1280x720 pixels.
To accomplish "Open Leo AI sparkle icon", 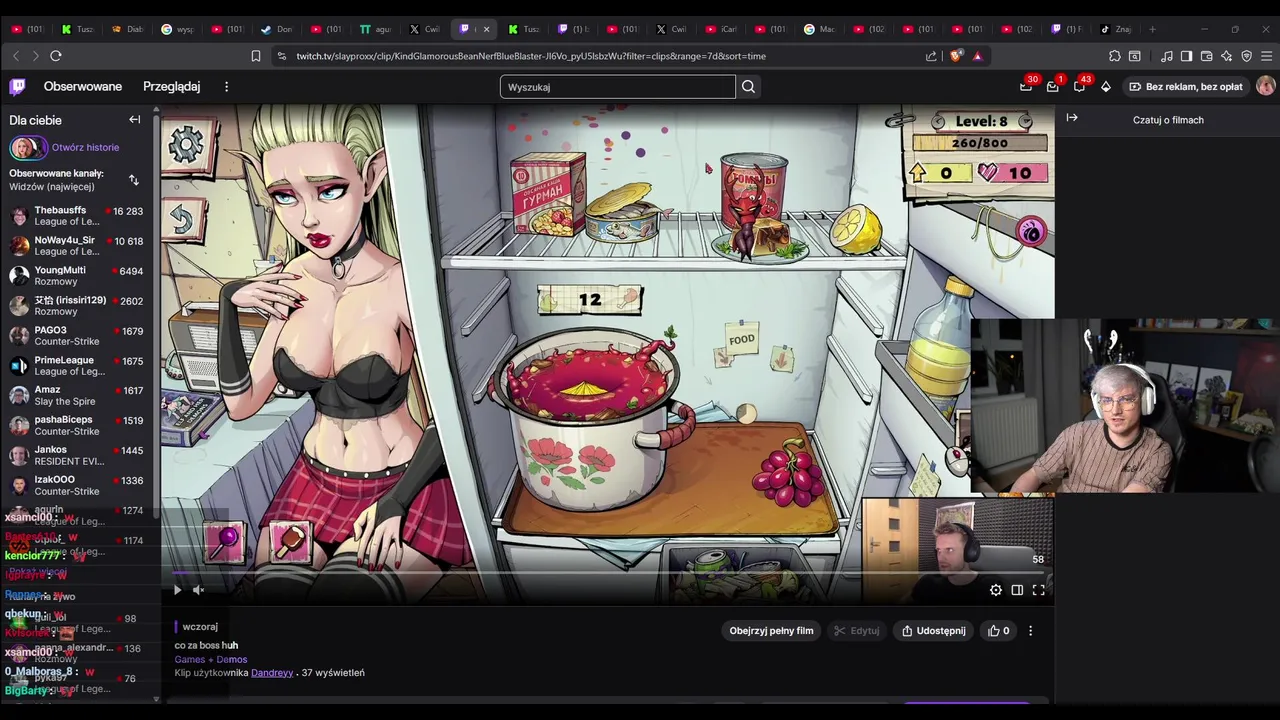I will [x=1226, y=56].
